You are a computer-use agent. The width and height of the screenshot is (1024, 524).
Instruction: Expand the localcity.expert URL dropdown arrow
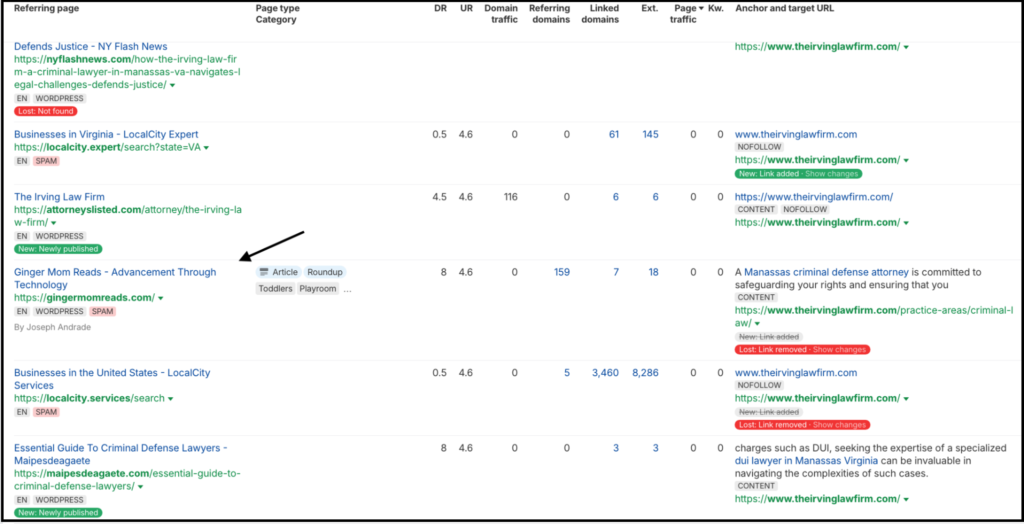tap(206, 148)
